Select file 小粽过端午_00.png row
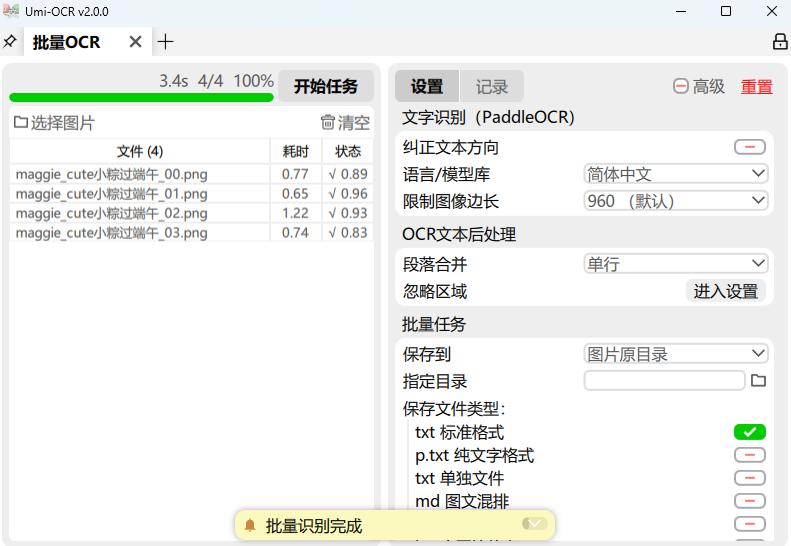 tap(191, 174)
